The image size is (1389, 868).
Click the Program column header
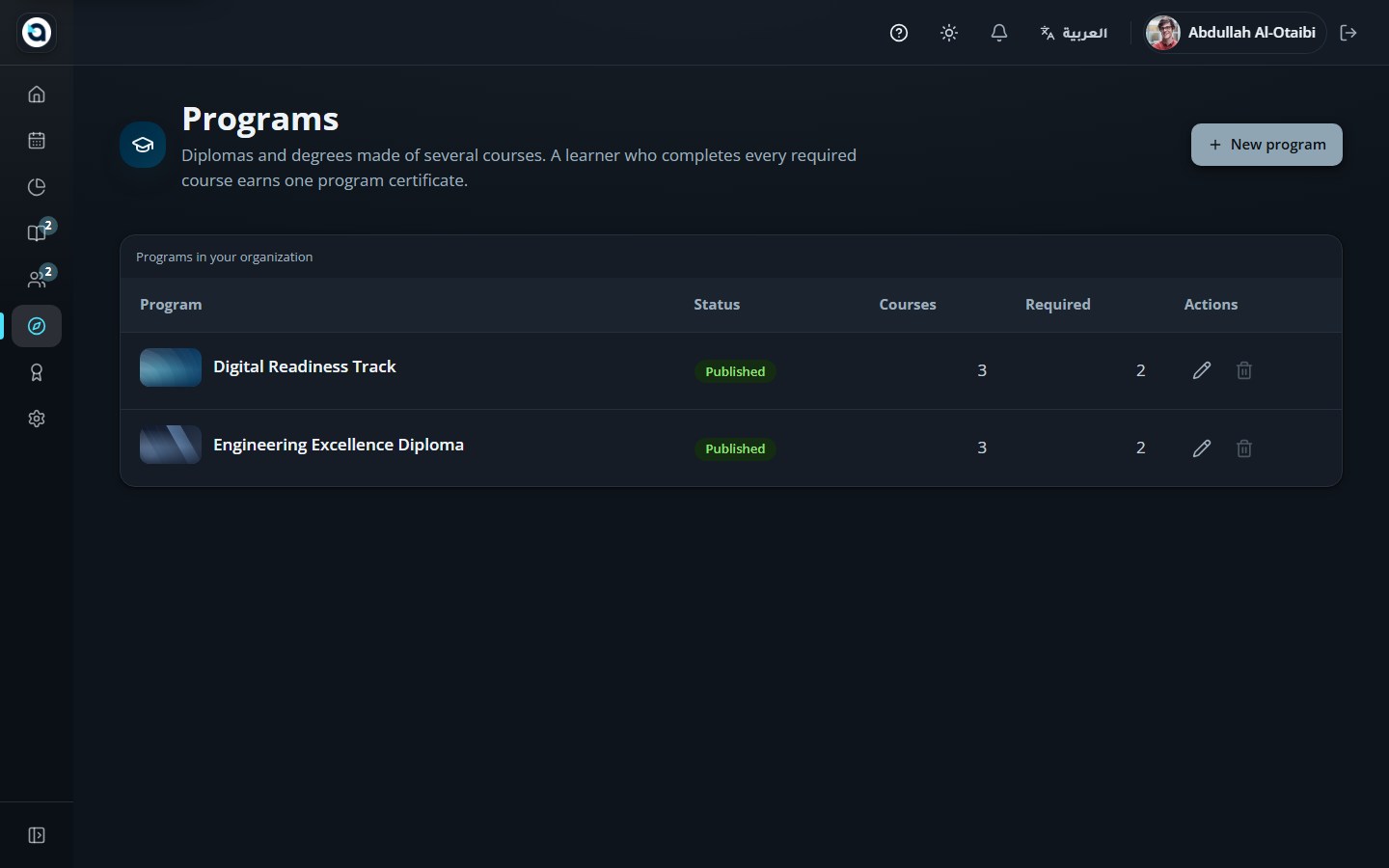pyautogui.click(x=171, y=305)
